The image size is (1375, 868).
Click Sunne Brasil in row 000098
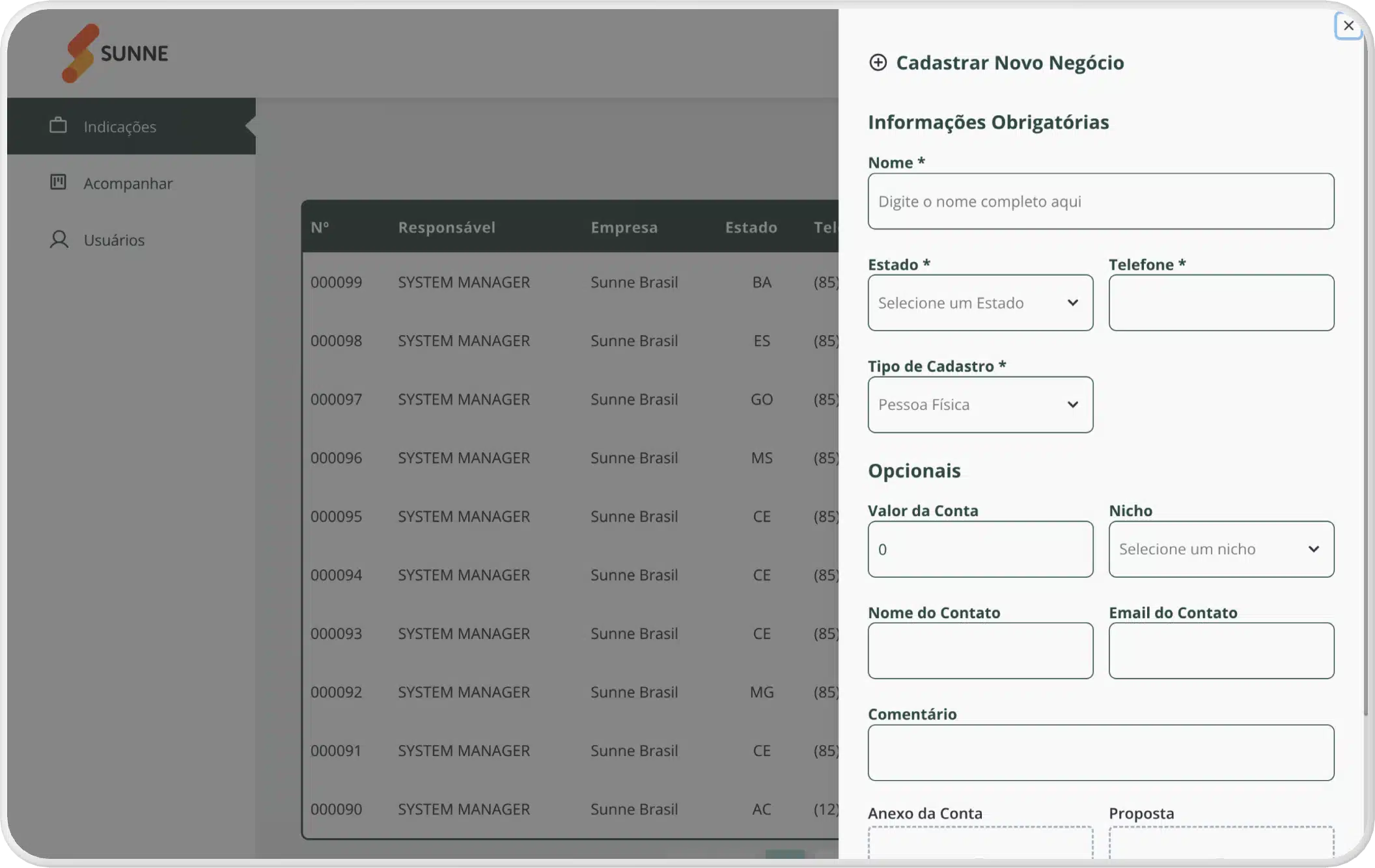(634, 341)
